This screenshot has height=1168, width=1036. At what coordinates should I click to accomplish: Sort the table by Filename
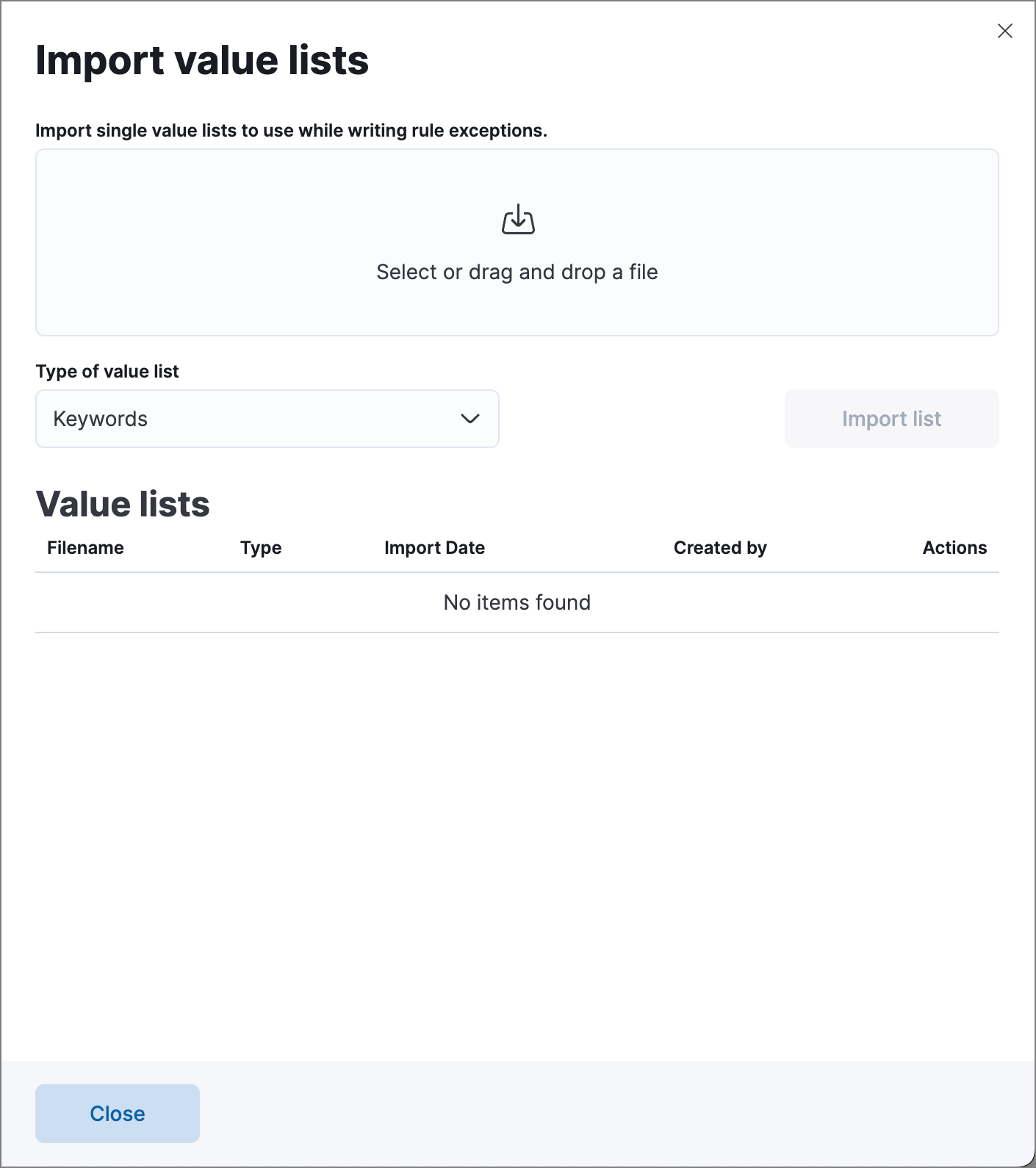click(85, 547)
